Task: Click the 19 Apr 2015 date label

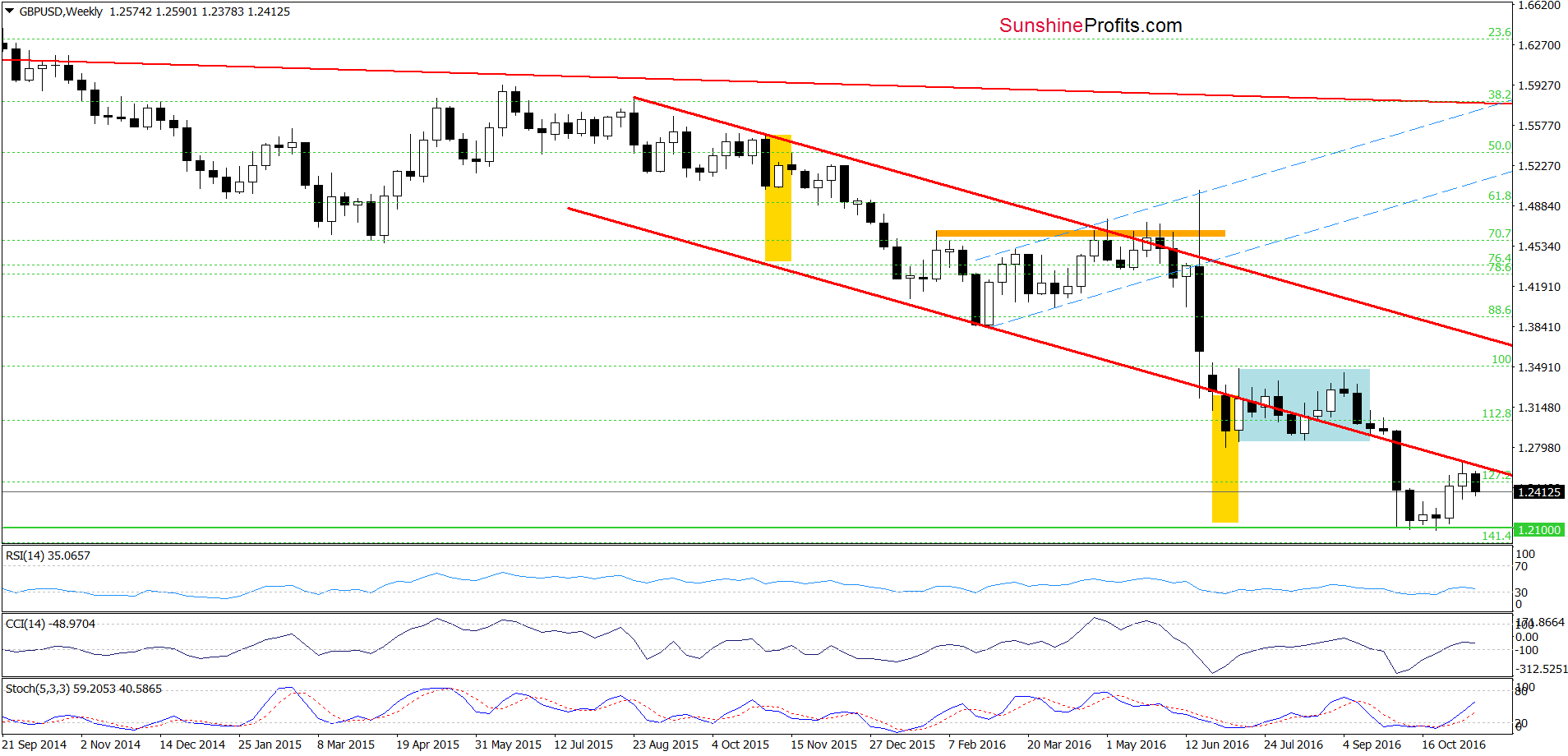Action: coord(427,744)
